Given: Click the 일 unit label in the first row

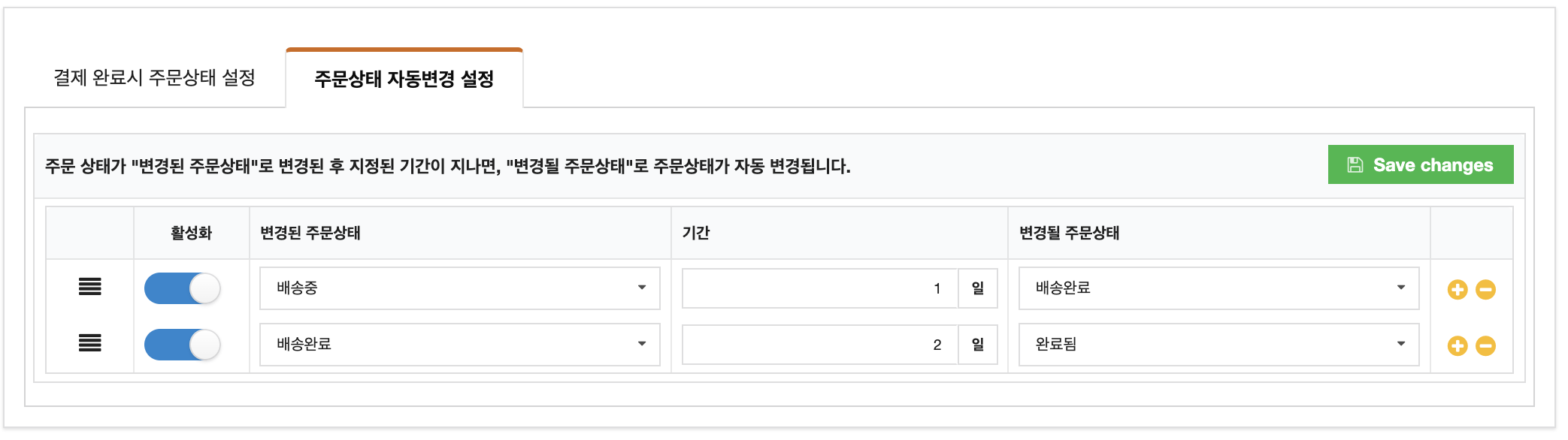Looking at the screenshot, I should pos(977,288).
